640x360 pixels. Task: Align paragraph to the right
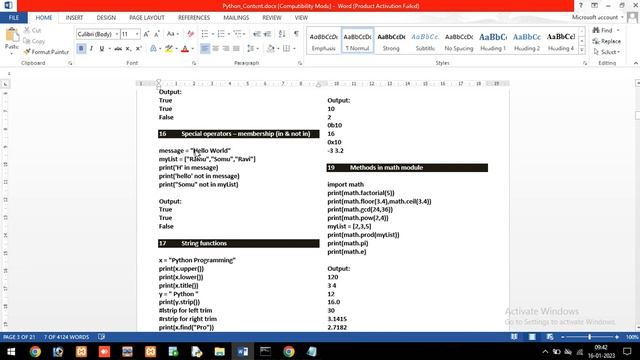click(226, 49)
